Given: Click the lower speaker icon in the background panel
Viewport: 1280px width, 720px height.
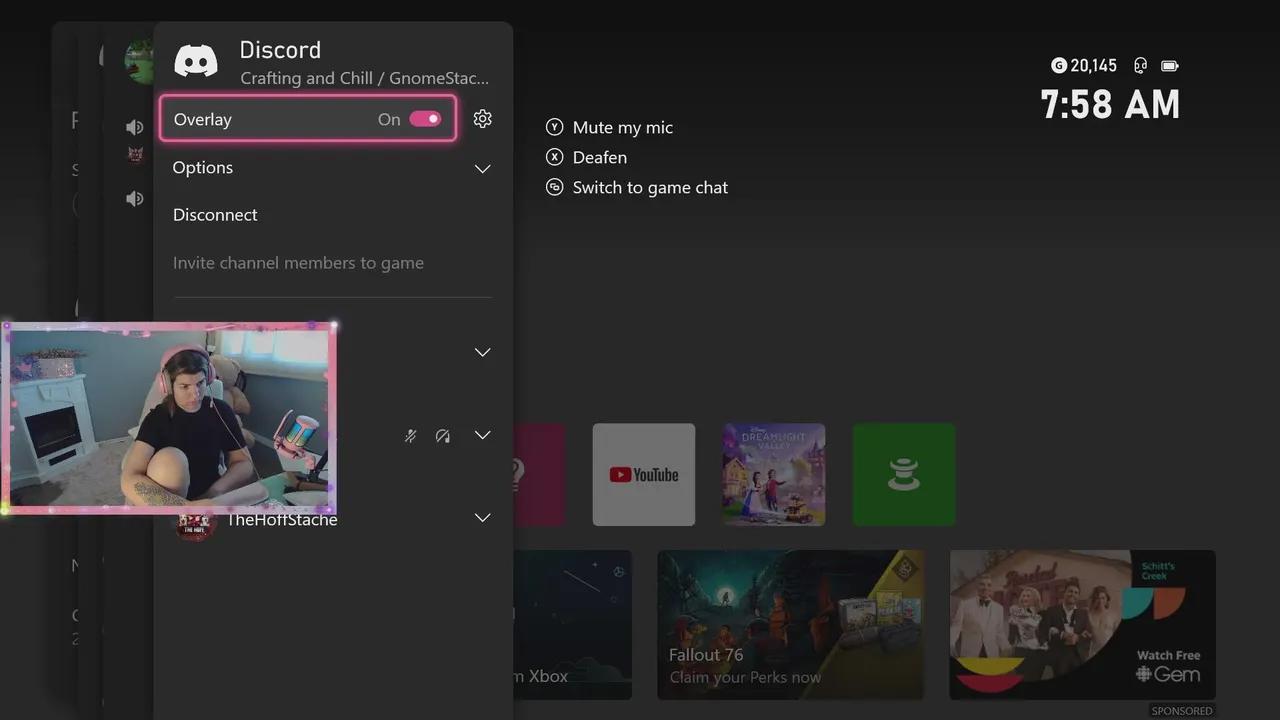Looking at the screenshot, I should (x=134, y=198).
